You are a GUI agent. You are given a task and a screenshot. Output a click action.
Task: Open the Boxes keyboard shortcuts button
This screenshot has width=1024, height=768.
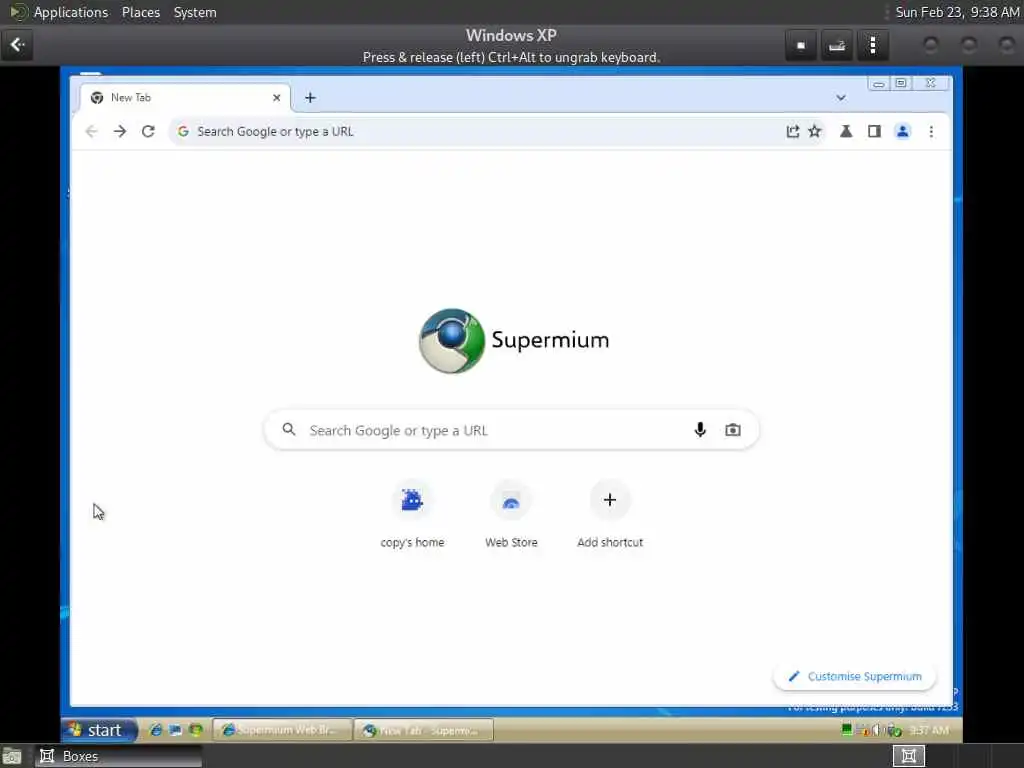tap(837, 45)
